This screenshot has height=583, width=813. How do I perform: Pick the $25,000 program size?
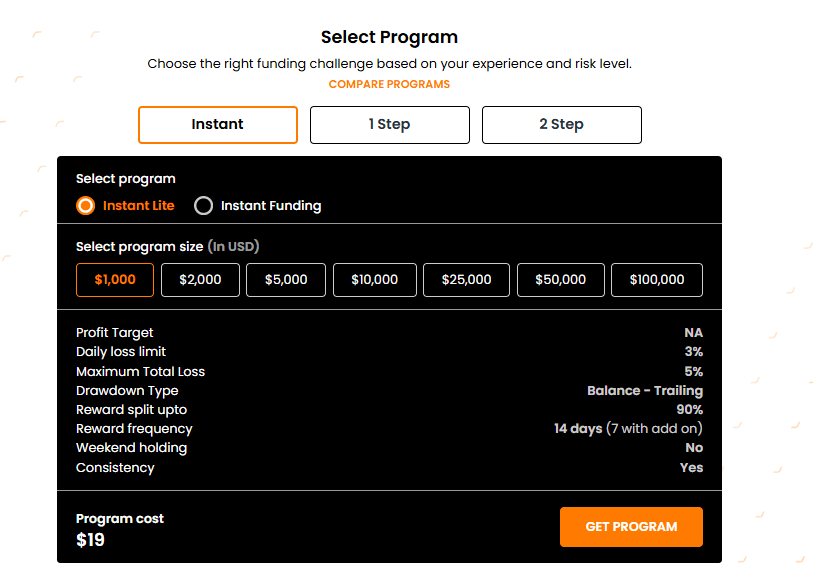coord(466,280)
